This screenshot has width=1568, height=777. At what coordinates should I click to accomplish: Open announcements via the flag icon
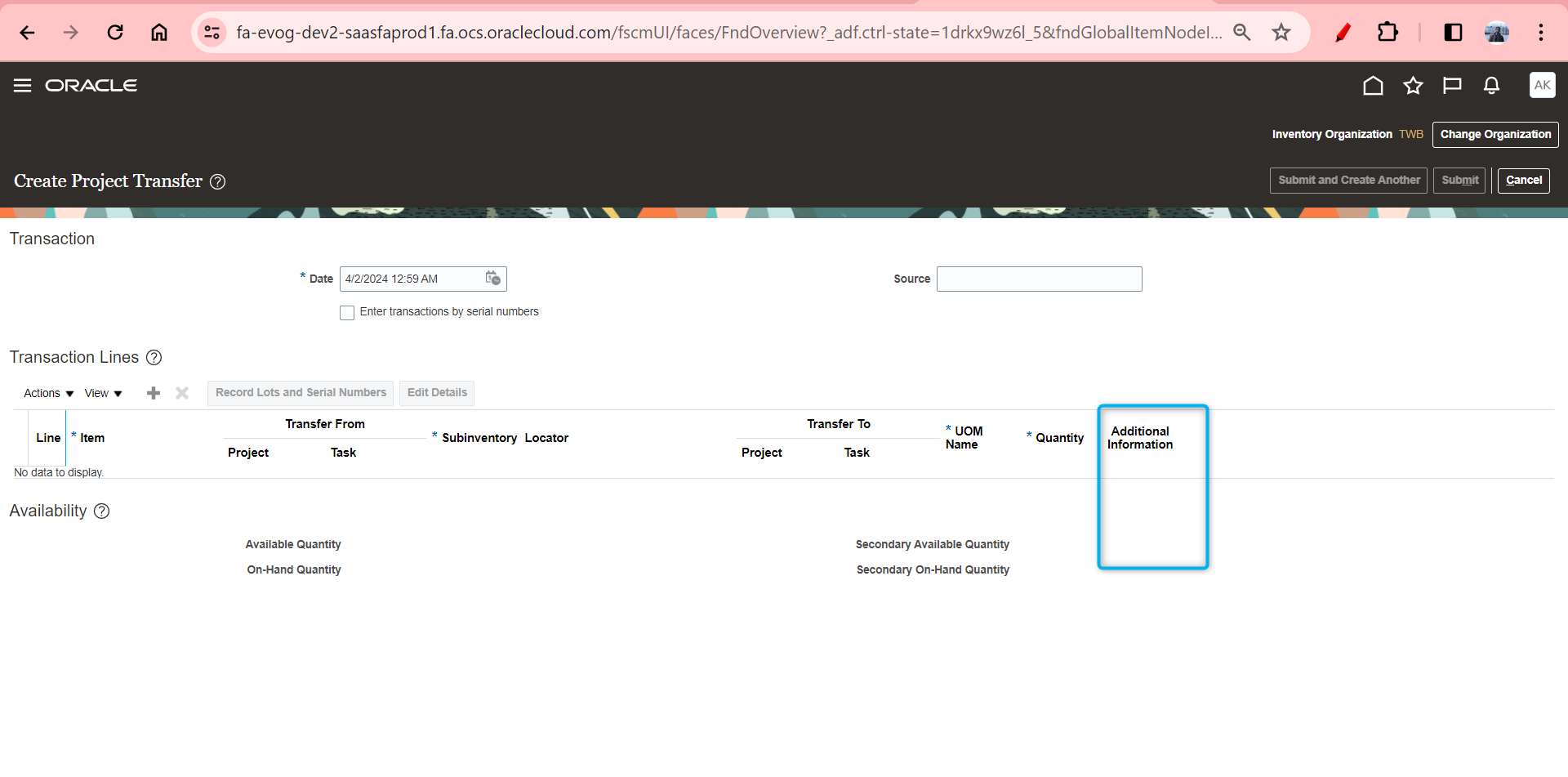(1452, 85)
